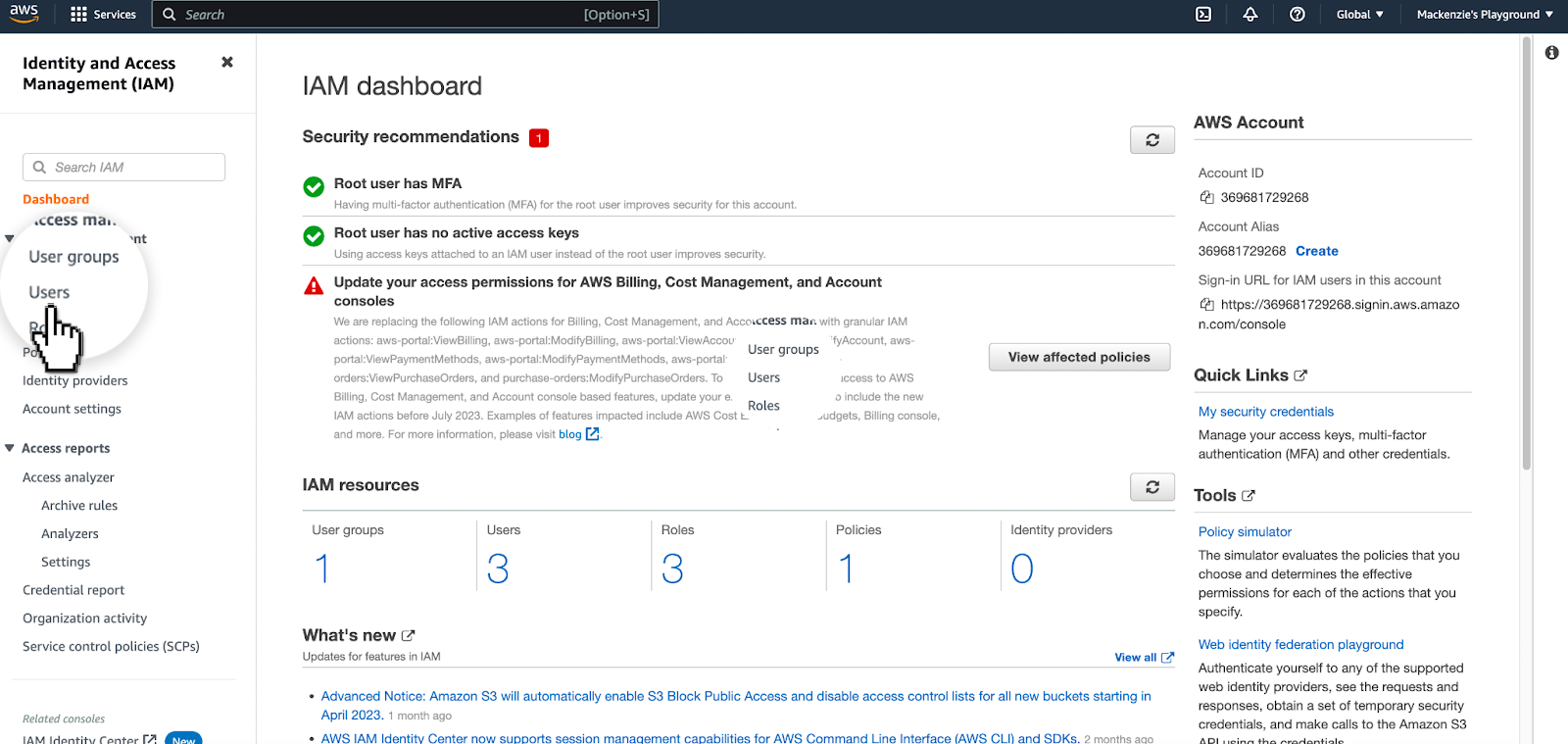
Task: Click the red badge showing 1 recommendation
Action: [x=539, y=138]
